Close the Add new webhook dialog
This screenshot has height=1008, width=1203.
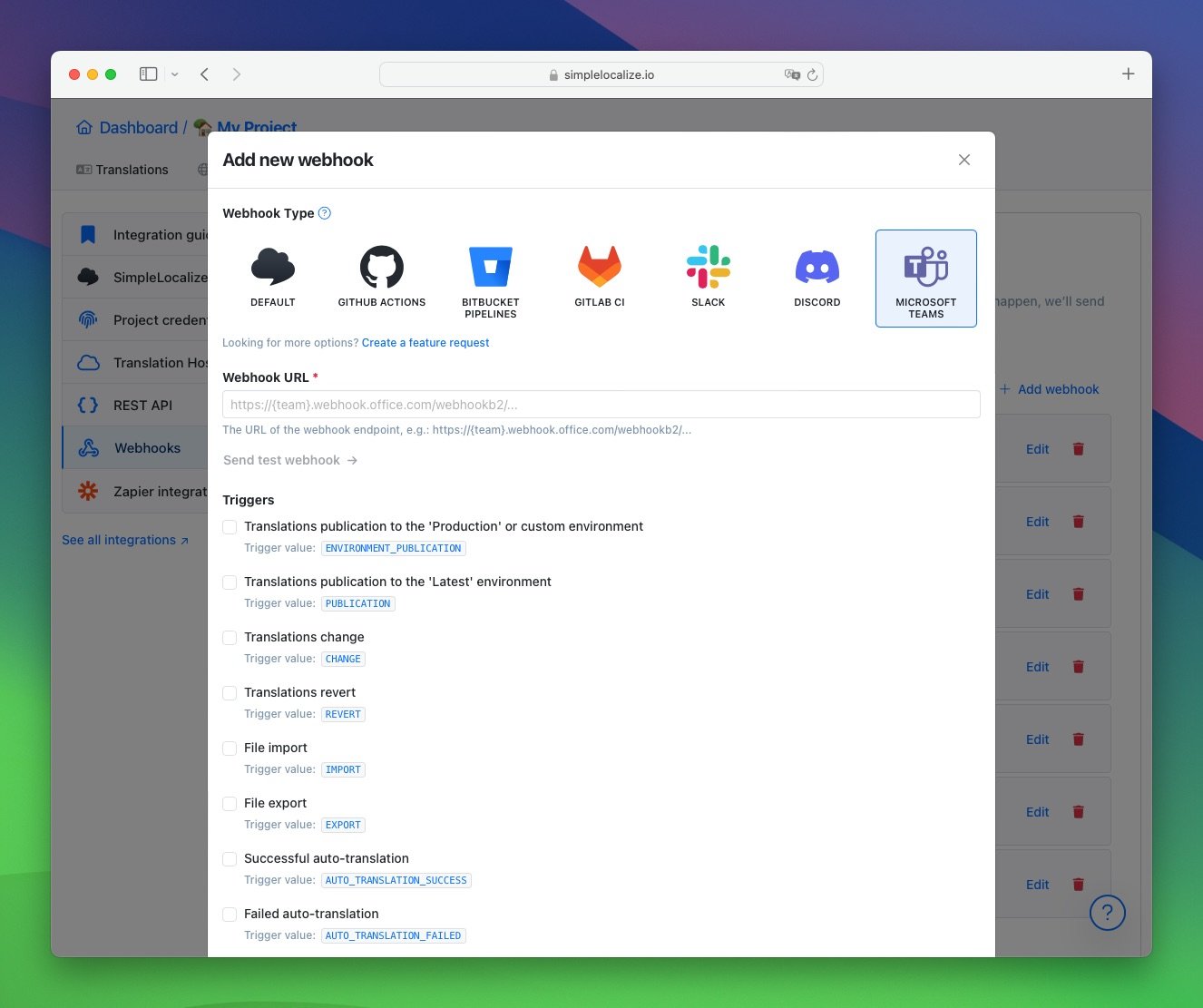pos(964,160)
